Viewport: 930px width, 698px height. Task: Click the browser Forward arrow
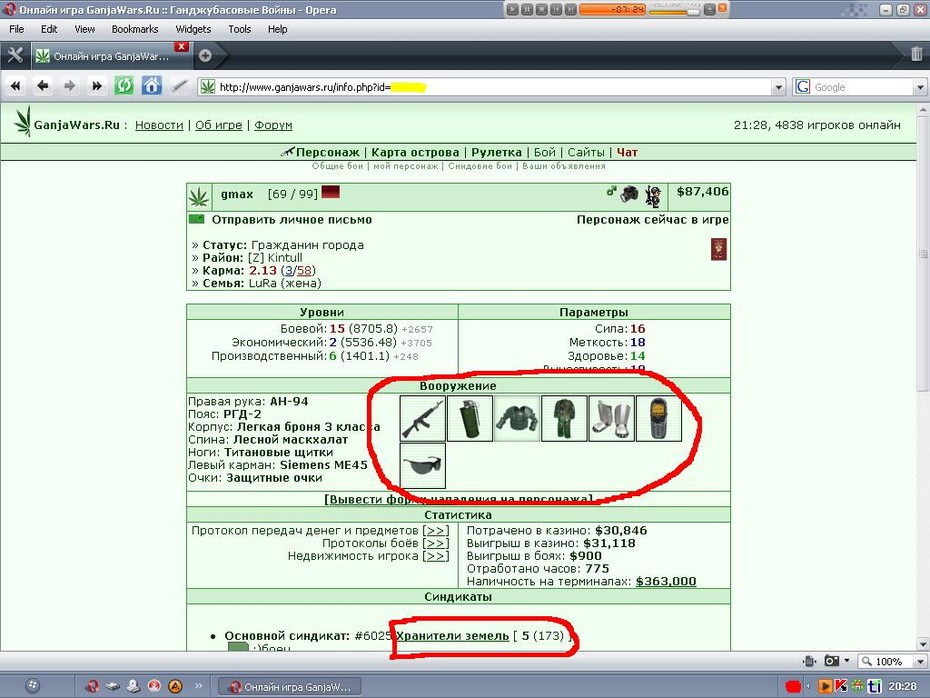tap(69, 86)
